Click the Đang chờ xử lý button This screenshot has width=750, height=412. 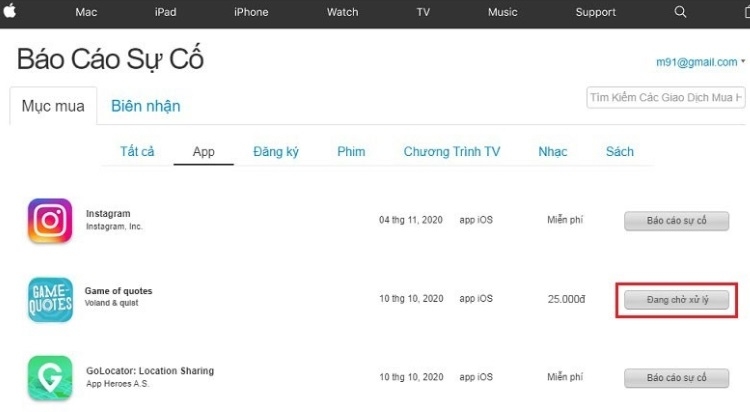coord(676,300)
